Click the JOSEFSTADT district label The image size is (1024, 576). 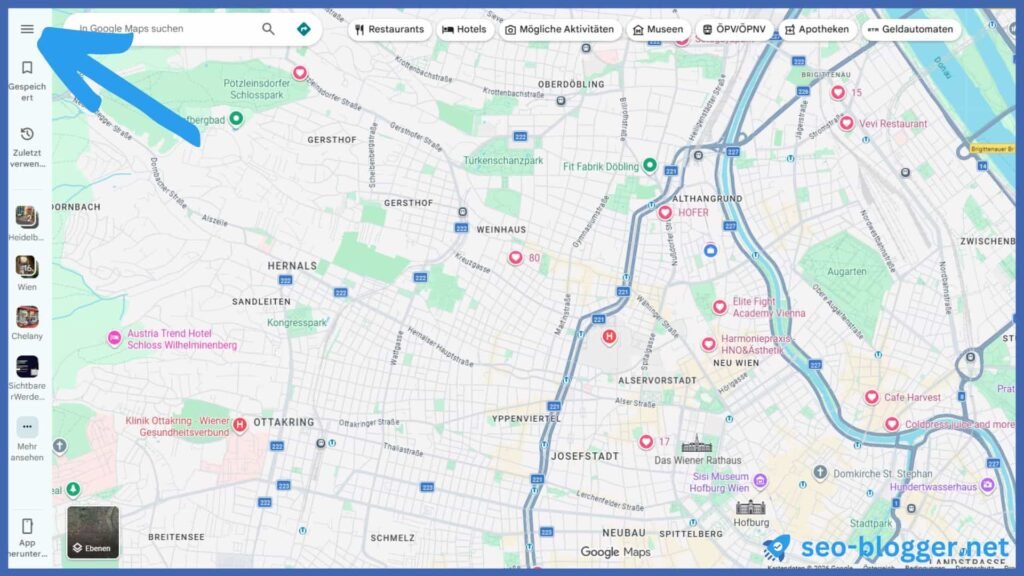(584, 456)
